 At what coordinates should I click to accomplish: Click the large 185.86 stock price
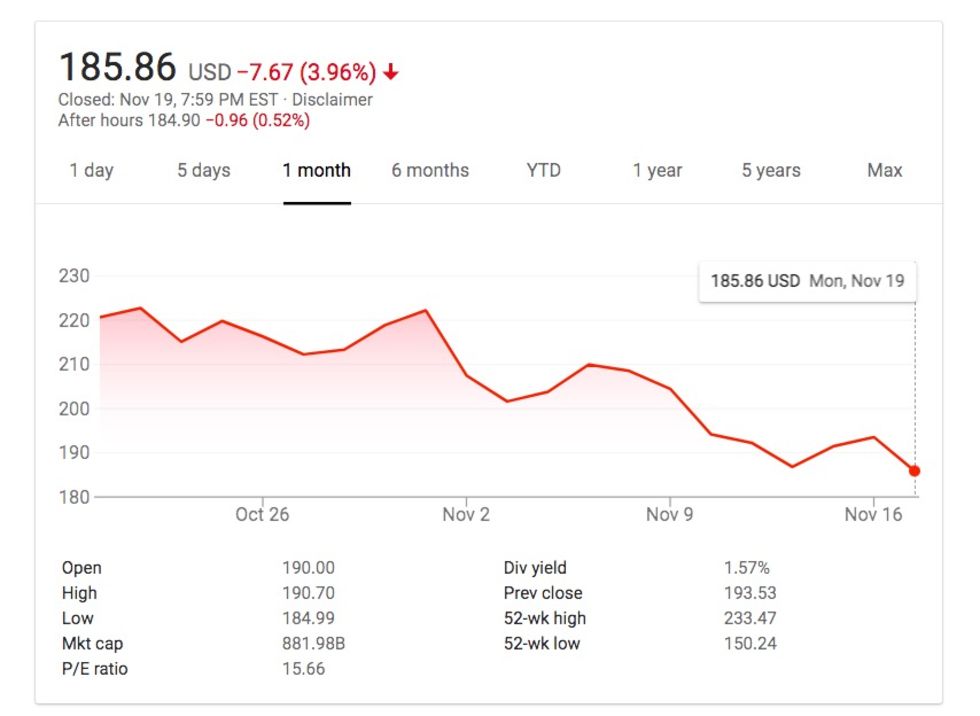(117, 68)
